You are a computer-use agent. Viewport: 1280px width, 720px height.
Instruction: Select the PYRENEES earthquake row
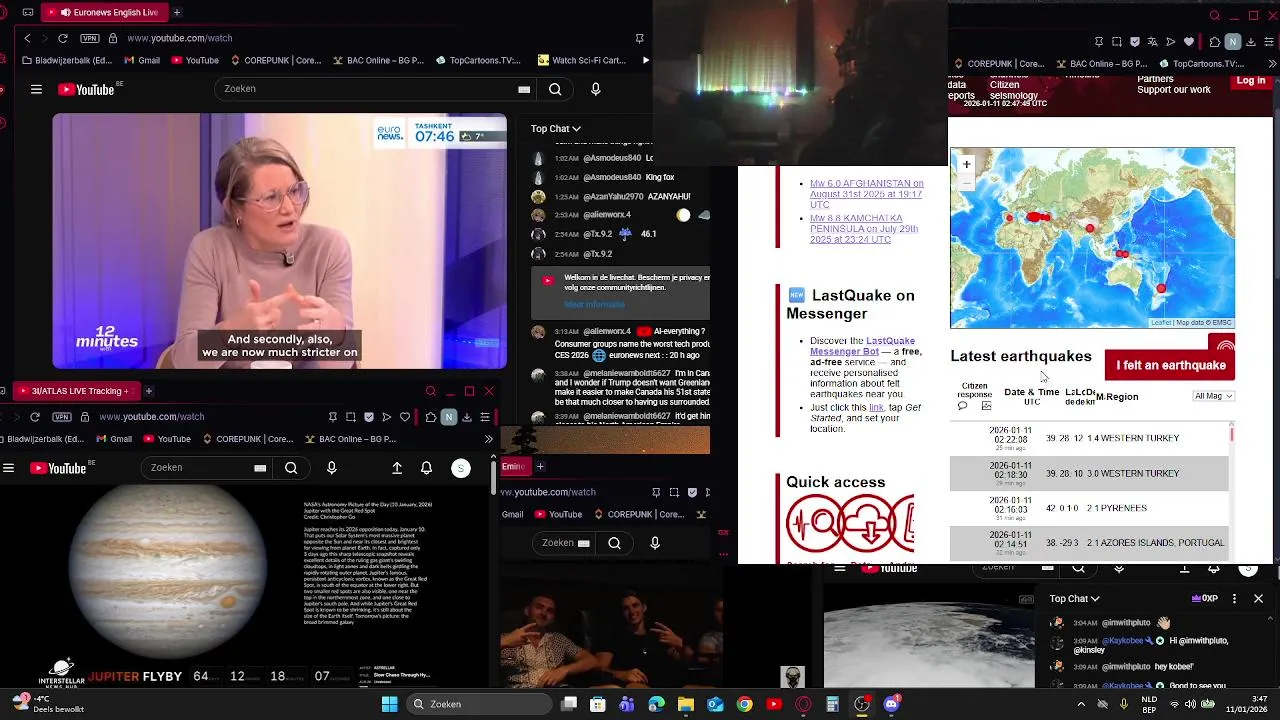pyautogui.click(x=1089, y=508)
